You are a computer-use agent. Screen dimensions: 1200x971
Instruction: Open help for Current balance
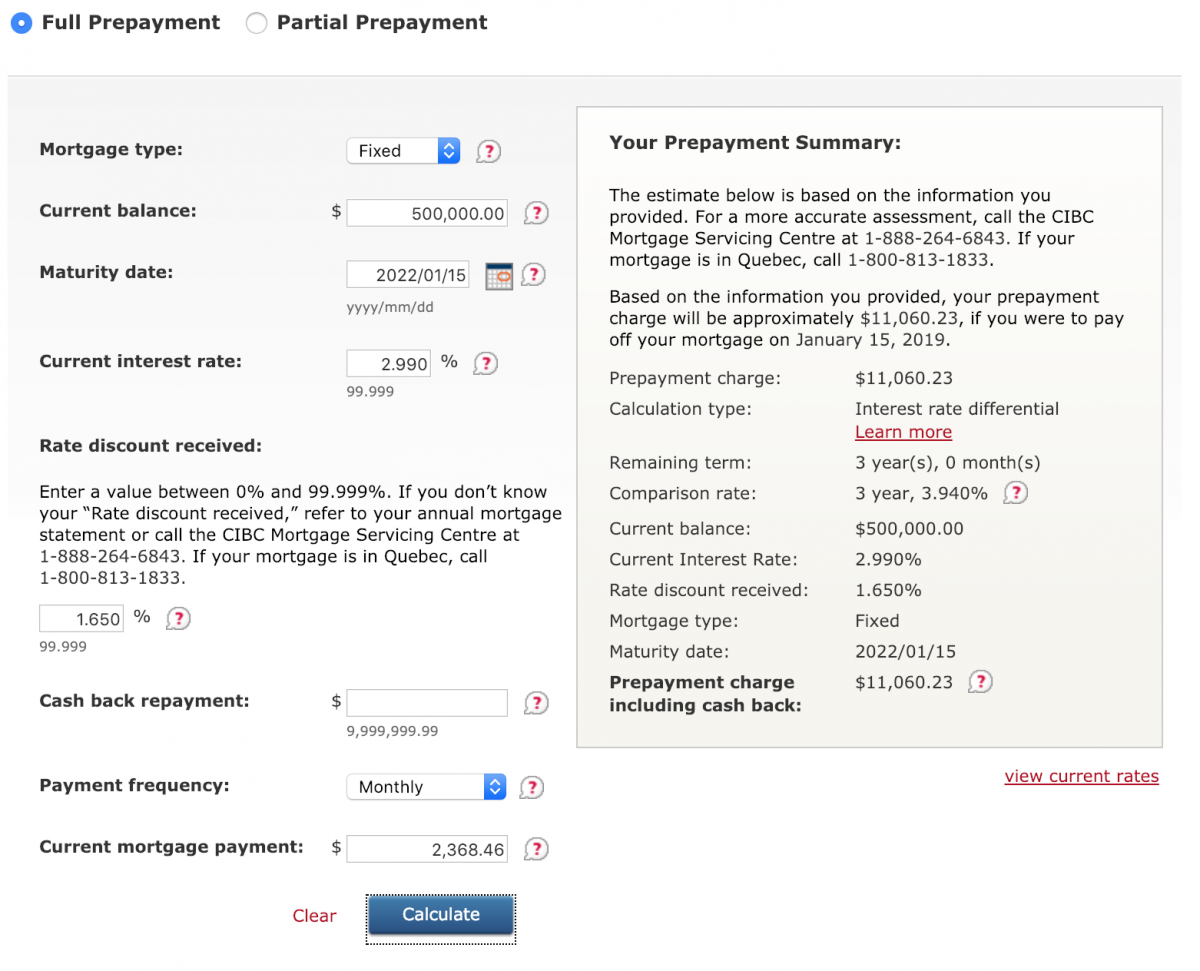pyautogui.click(x=535, y=213)
